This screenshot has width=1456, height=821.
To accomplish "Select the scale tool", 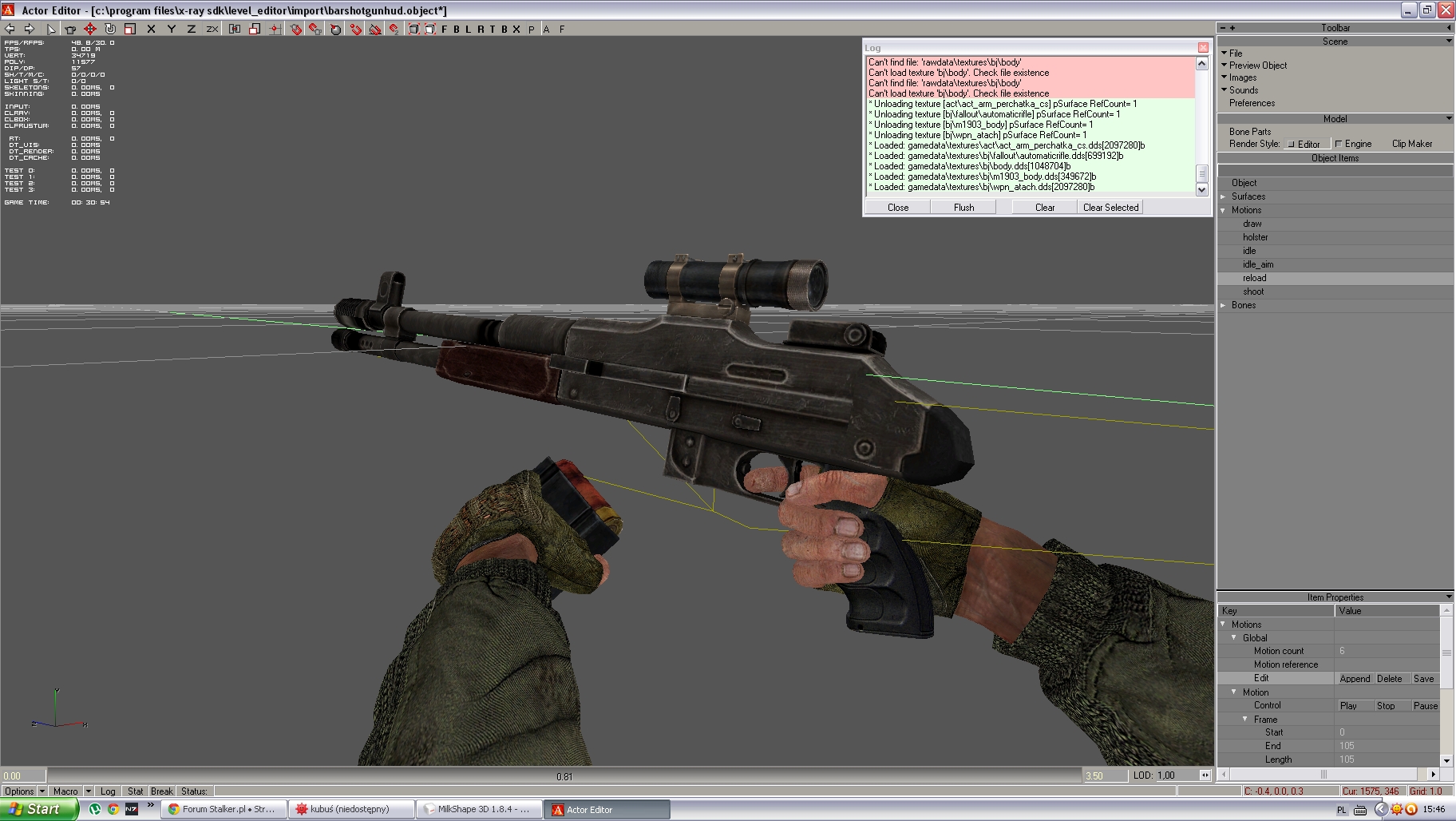I will coord(130,29).
